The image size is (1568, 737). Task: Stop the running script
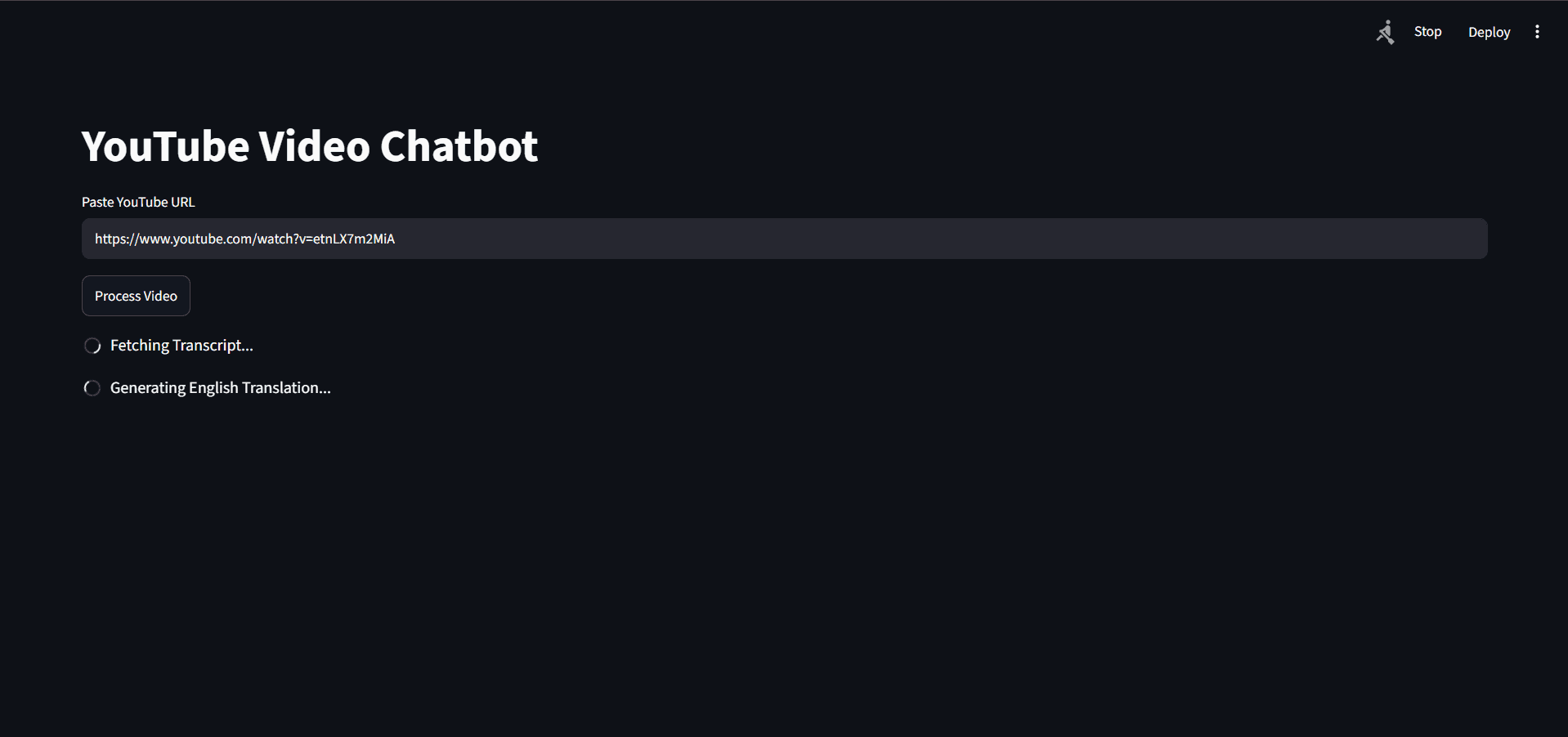[1427, 32]
